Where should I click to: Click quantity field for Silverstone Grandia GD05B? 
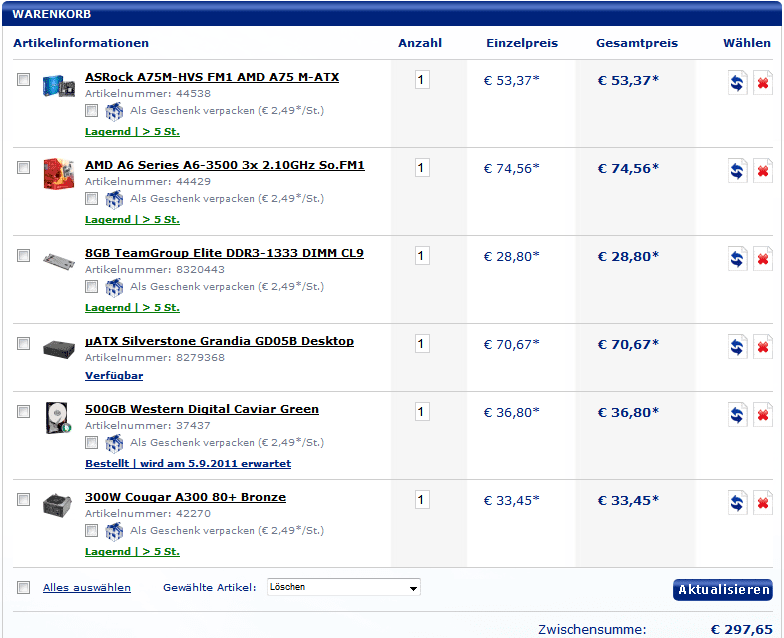click(x=422, y=344)
